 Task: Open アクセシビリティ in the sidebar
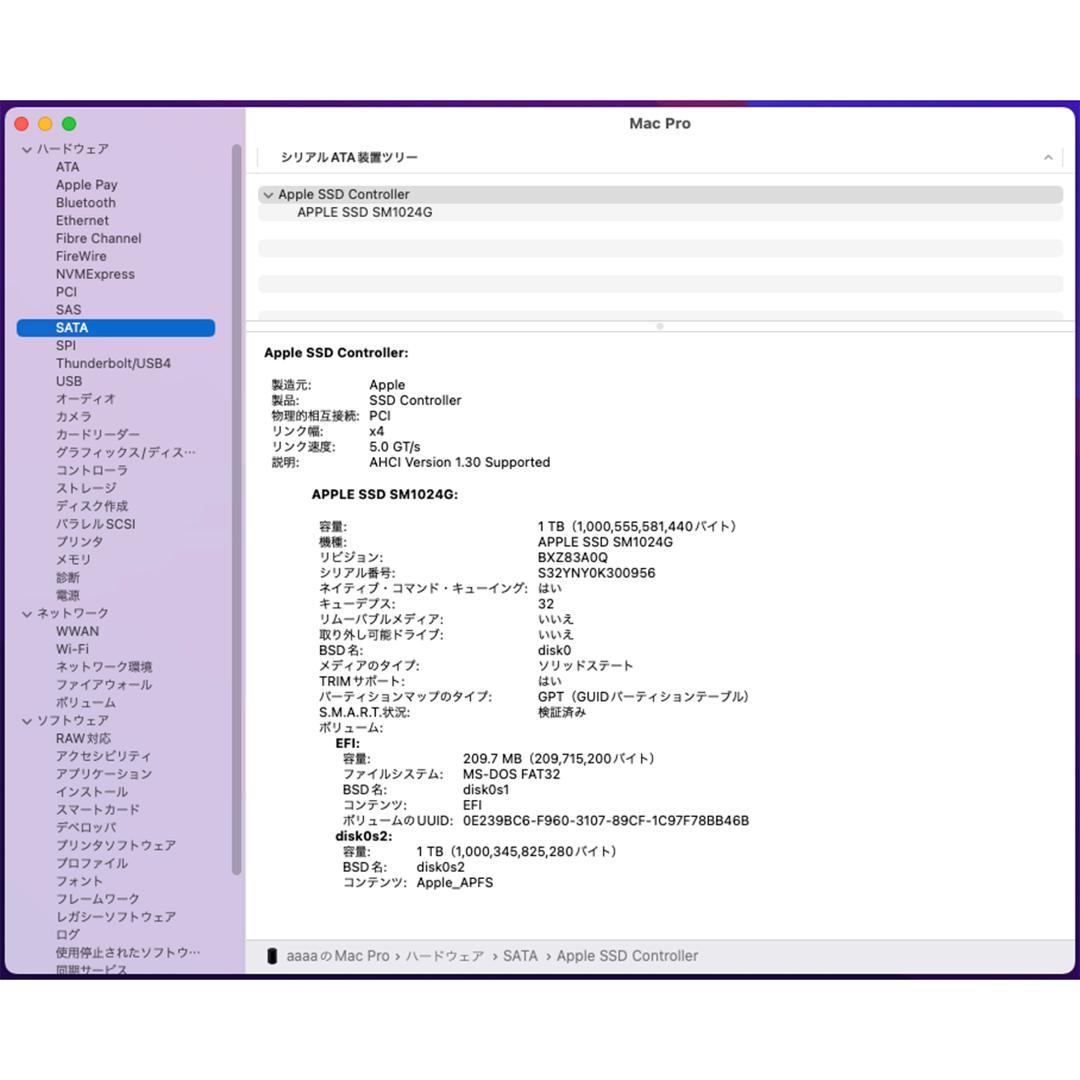pos(103,756)
